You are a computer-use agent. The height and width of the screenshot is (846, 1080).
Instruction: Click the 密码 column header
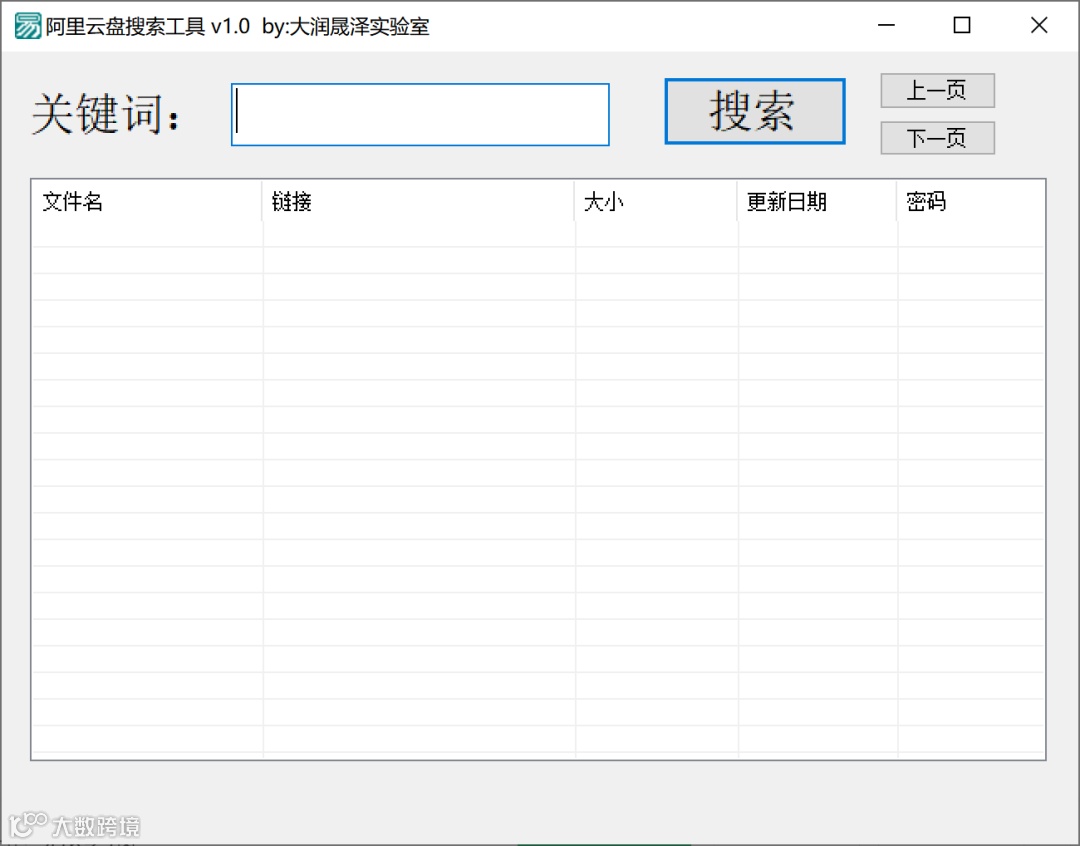(970, 201)
